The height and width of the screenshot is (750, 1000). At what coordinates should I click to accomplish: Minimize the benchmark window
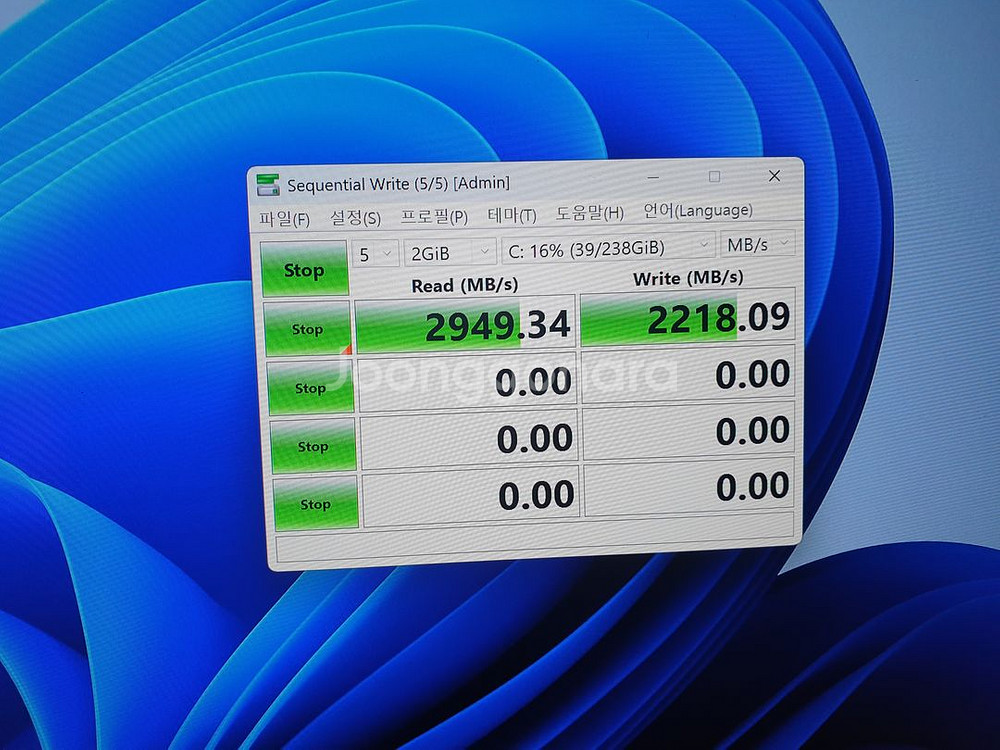655,179
